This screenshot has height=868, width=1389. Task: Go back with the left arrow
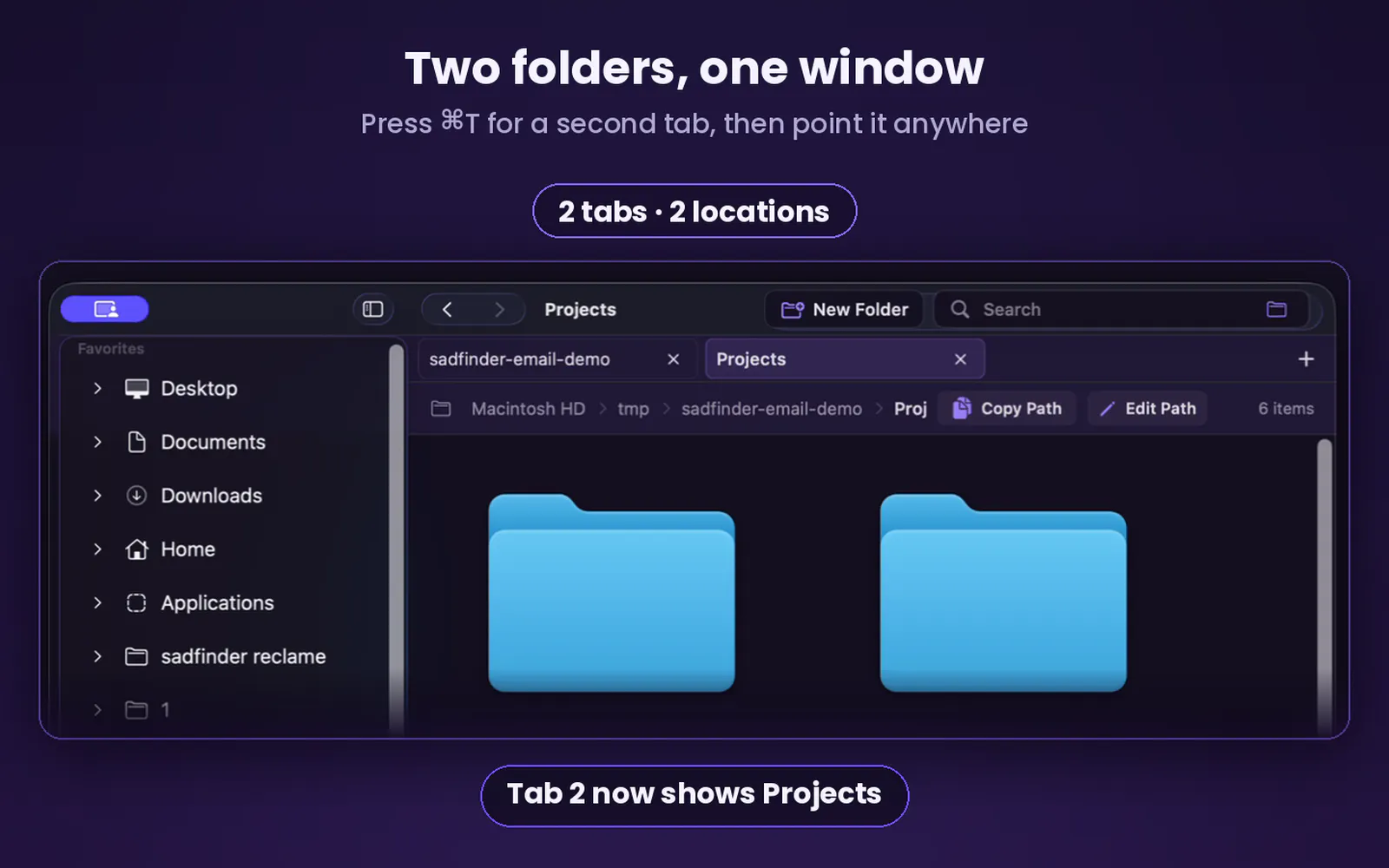click(x=447, y=309)
